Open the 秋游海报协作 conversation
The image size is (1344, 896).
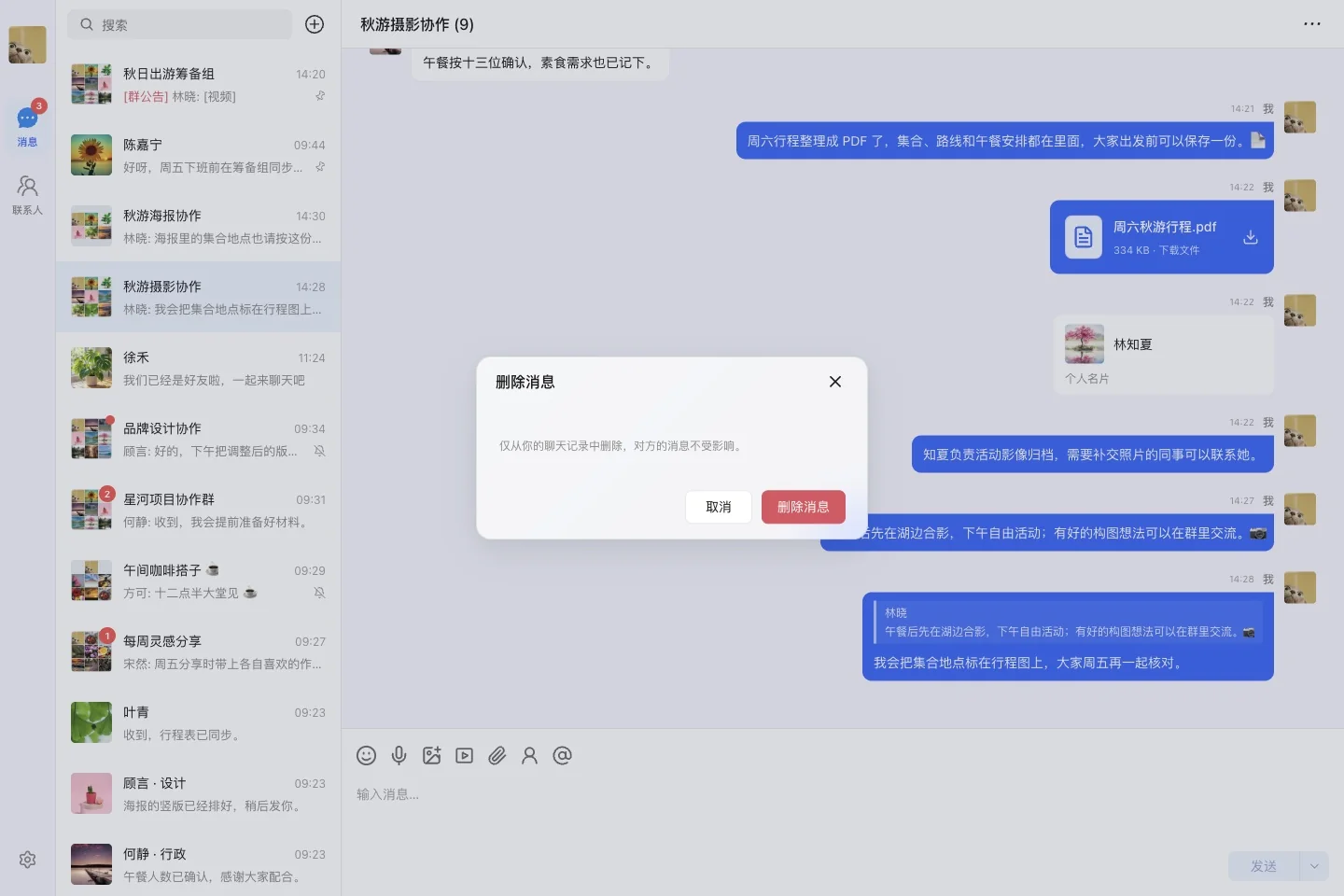198,226
